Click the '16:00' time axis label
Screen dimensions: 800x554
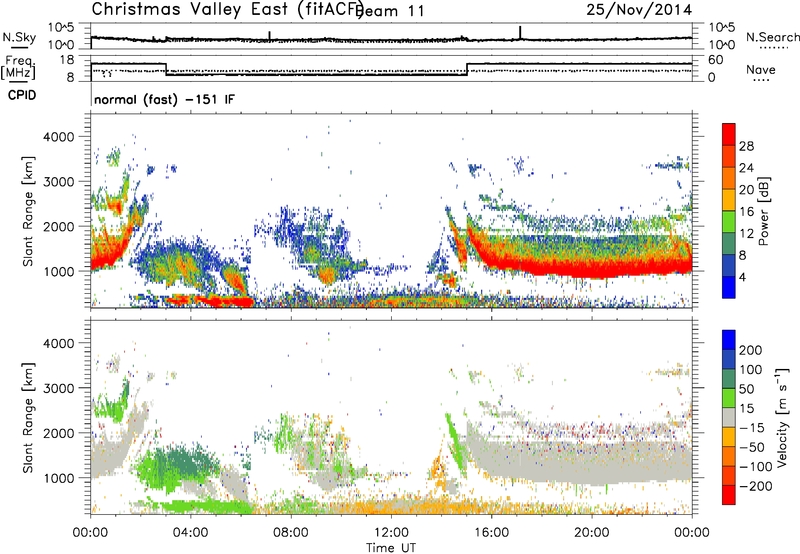pyautogui.click(x=491, y=533)
